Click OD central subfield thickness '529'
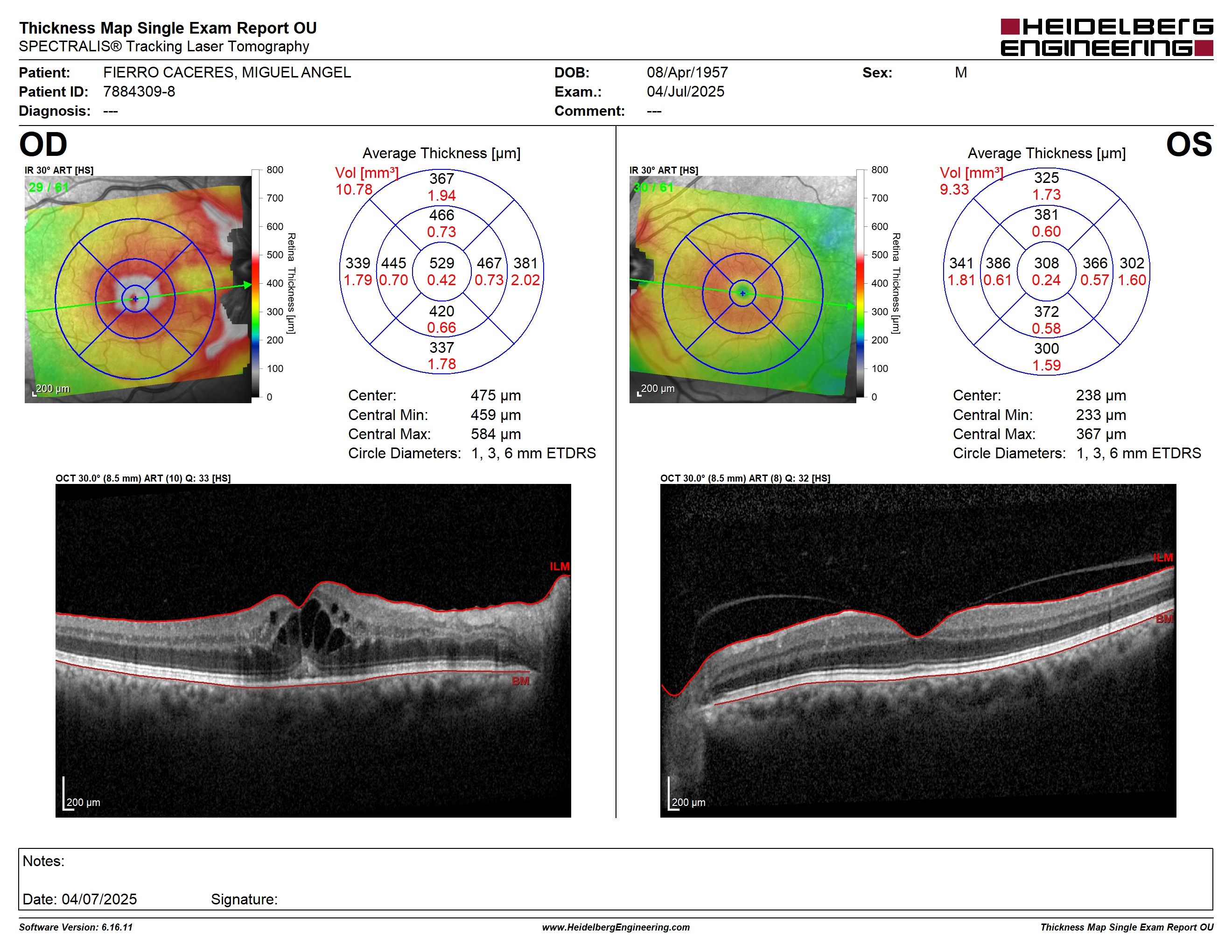The height and width of the screenshot is (952, 1232). tap(441, 263)
